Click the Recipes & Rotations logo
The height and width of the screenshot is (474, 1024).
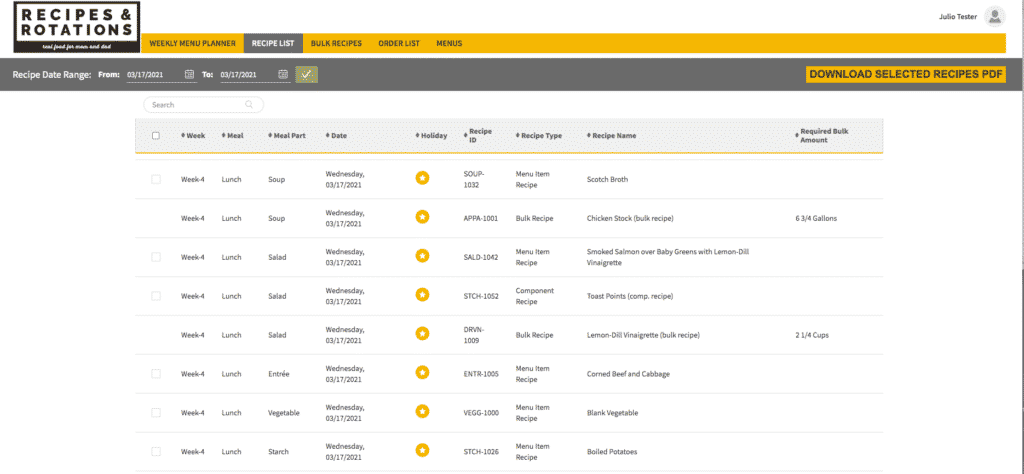pyautogui.click(x=76, y=27)
